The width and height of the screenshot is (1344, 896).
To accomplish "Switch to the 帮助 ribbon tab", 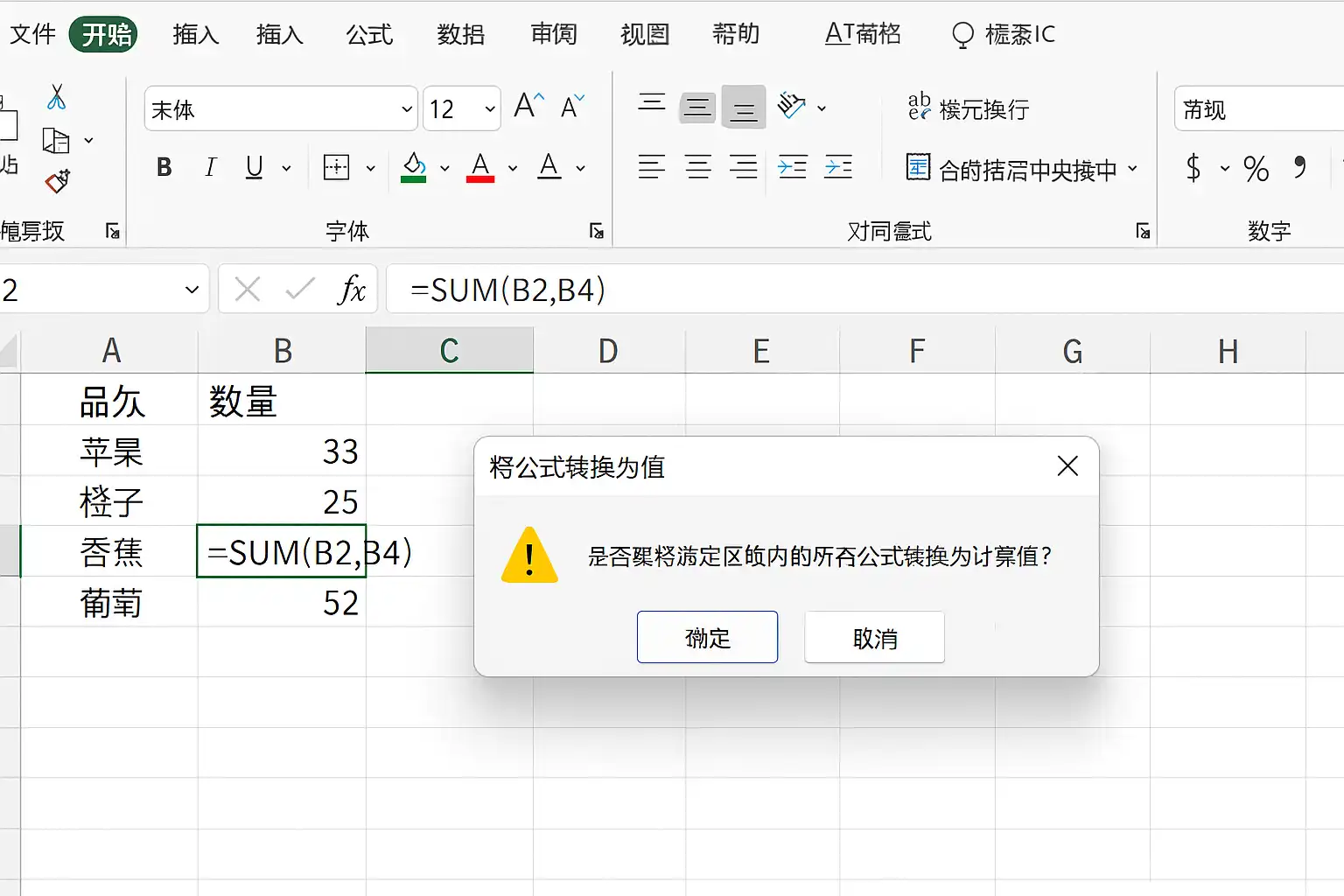I will coord(735,34).
